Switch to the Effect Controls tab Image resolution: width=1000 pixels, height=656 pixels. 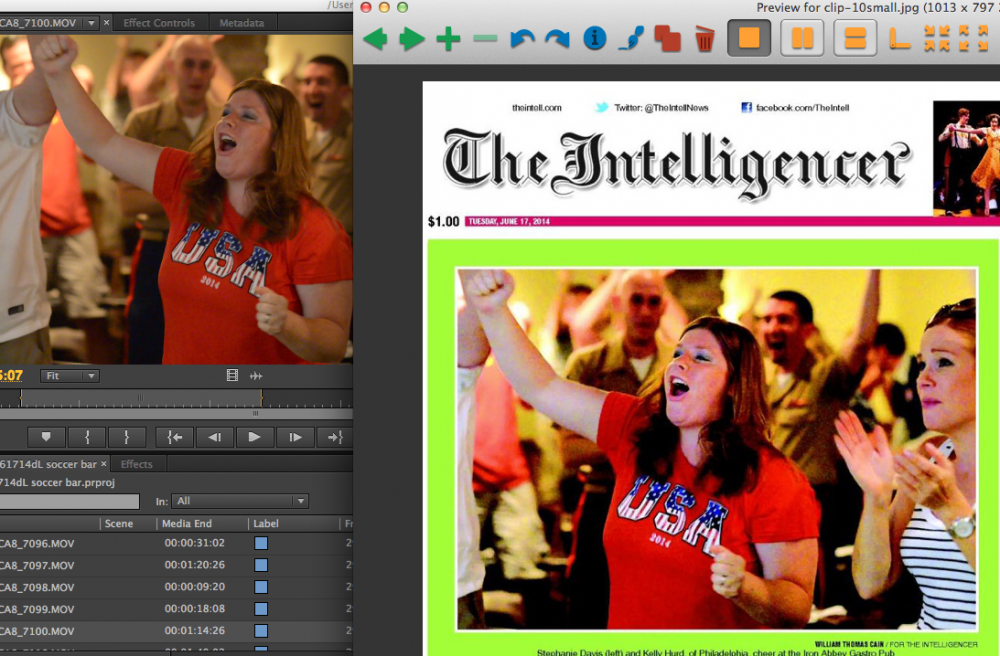159,23
